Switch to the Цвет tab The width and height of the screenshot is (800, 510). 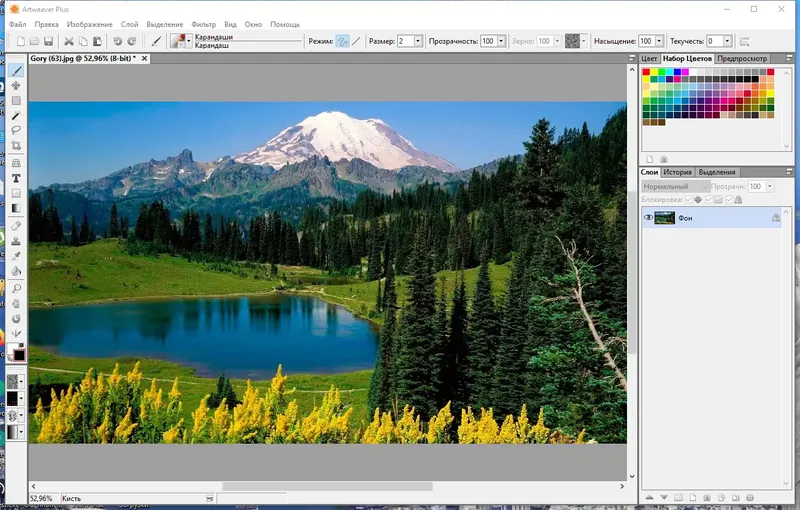click(x=649, y=59)
